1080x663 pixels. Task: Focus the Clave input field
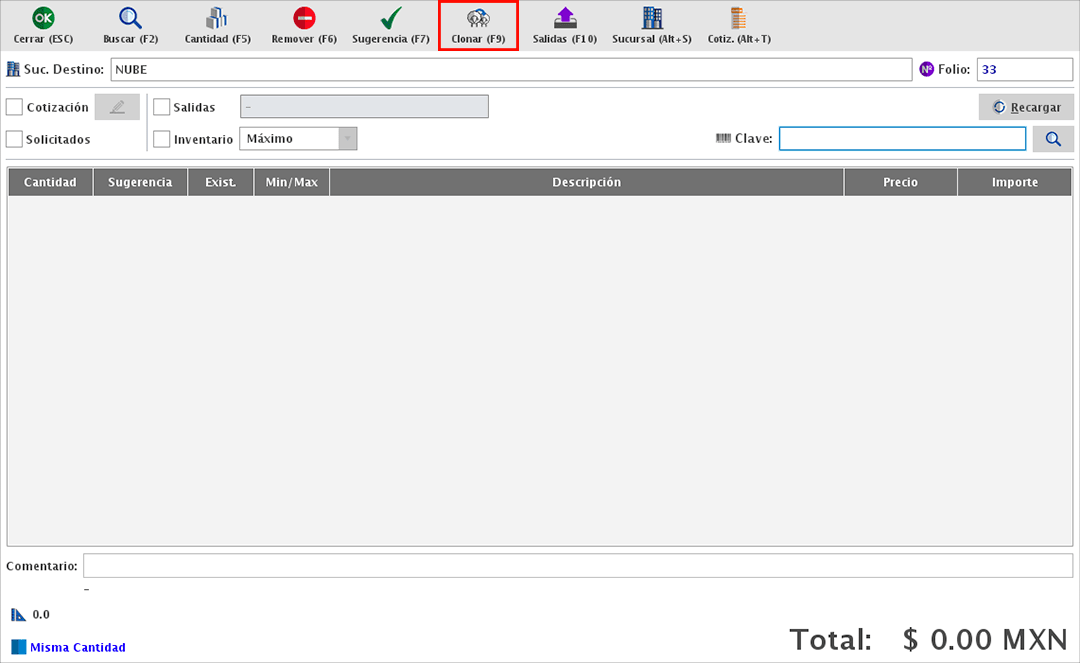(902, 139)
